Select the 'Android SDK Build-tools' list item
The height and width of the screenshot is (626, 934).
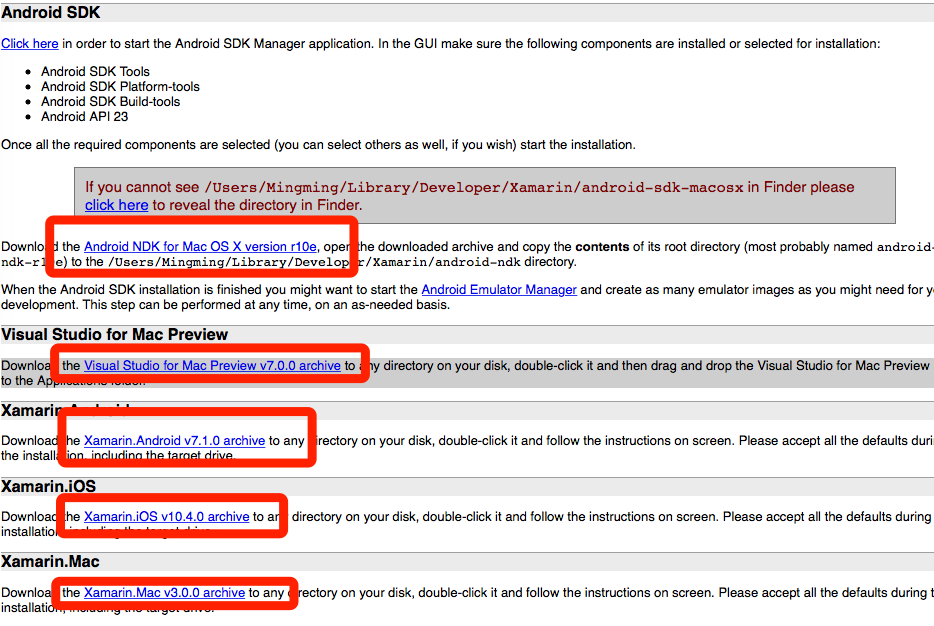(110, 102)
